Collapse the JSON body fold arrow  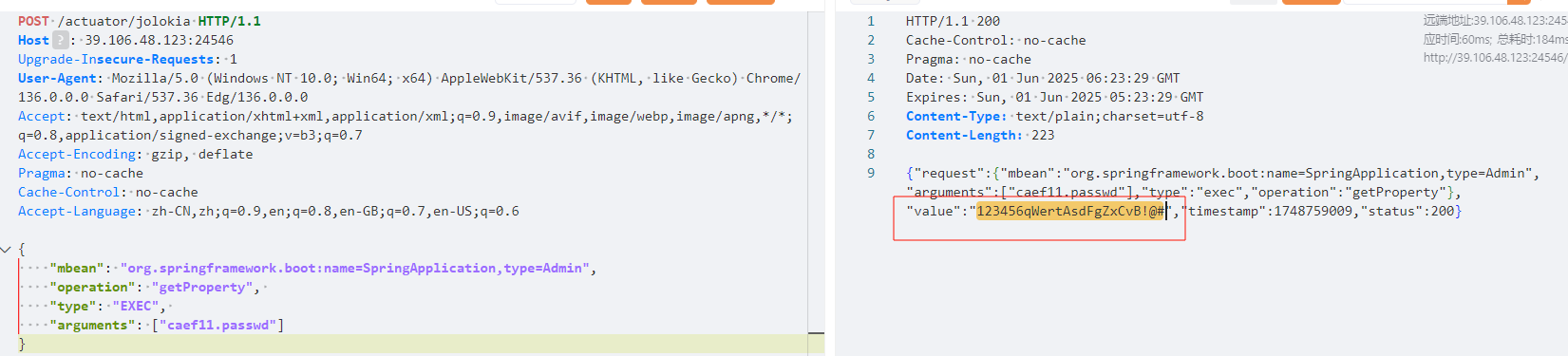(x=6, y=250)
